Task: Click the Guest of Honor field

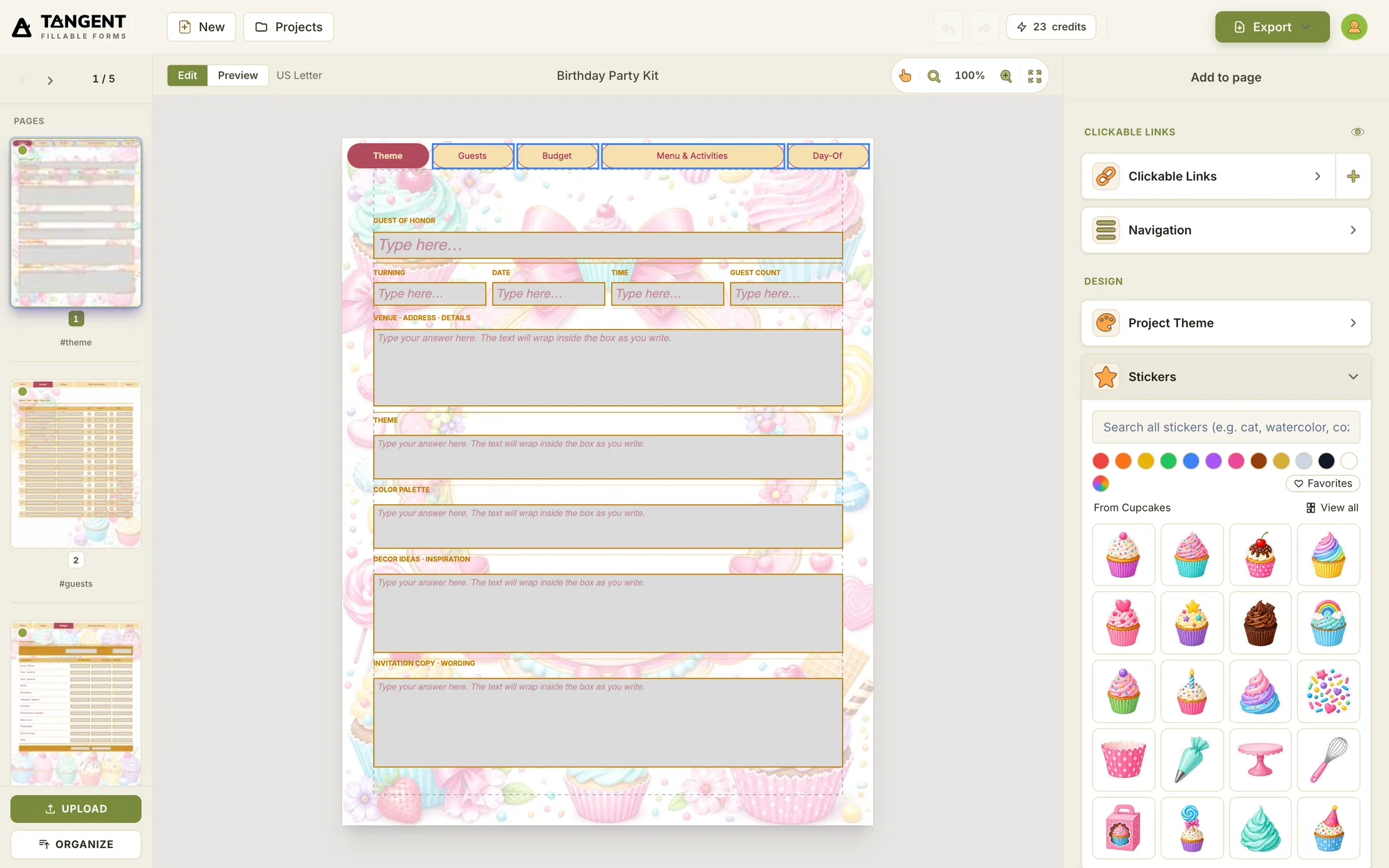Action: pos(608,245)
